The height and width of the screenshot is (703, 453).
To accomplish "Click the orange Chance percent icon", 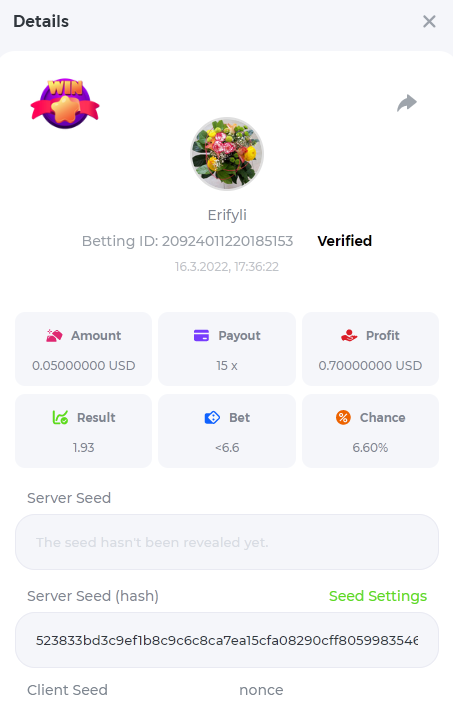I will pyautogui.click(x=343, y=417).
